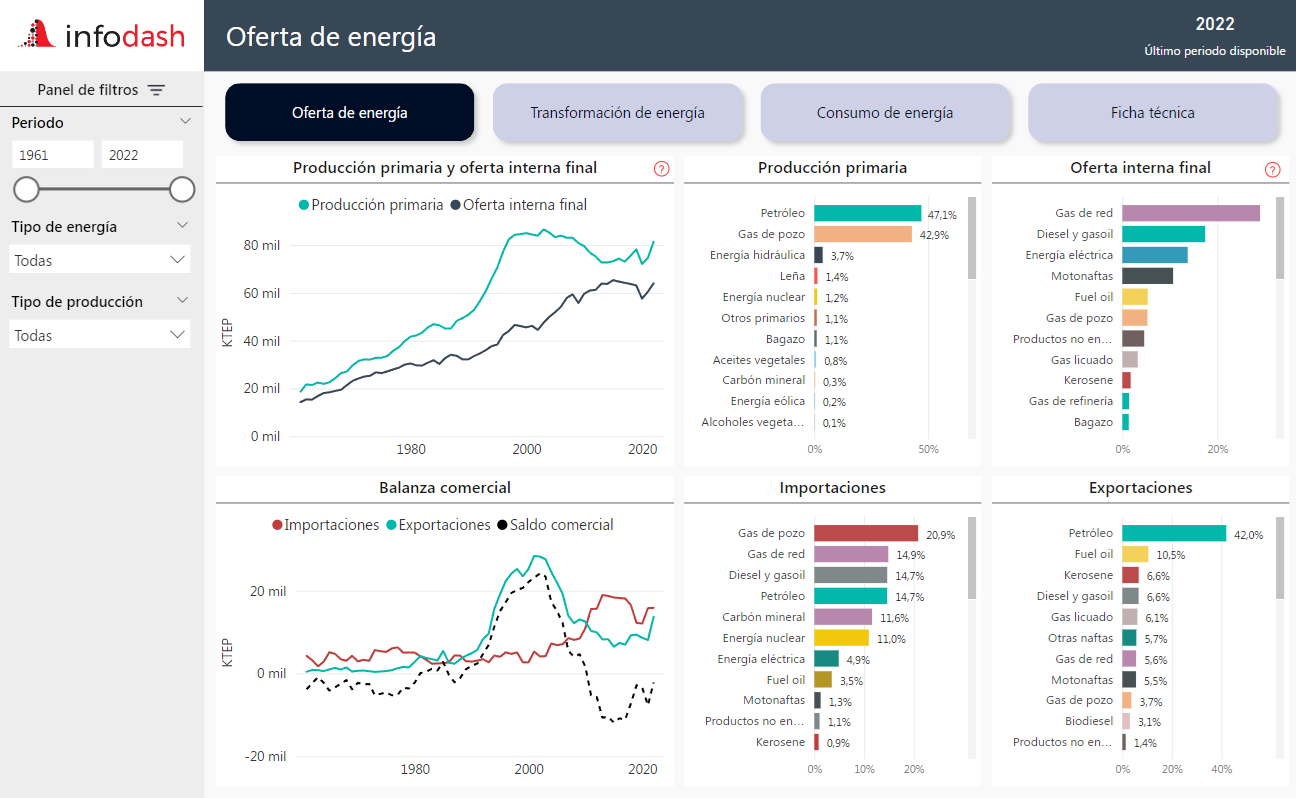Select Gas de red bar in Oferta interna final
The width and height of the screenshot is (1296, 798).
click(x=1191, y=213)
